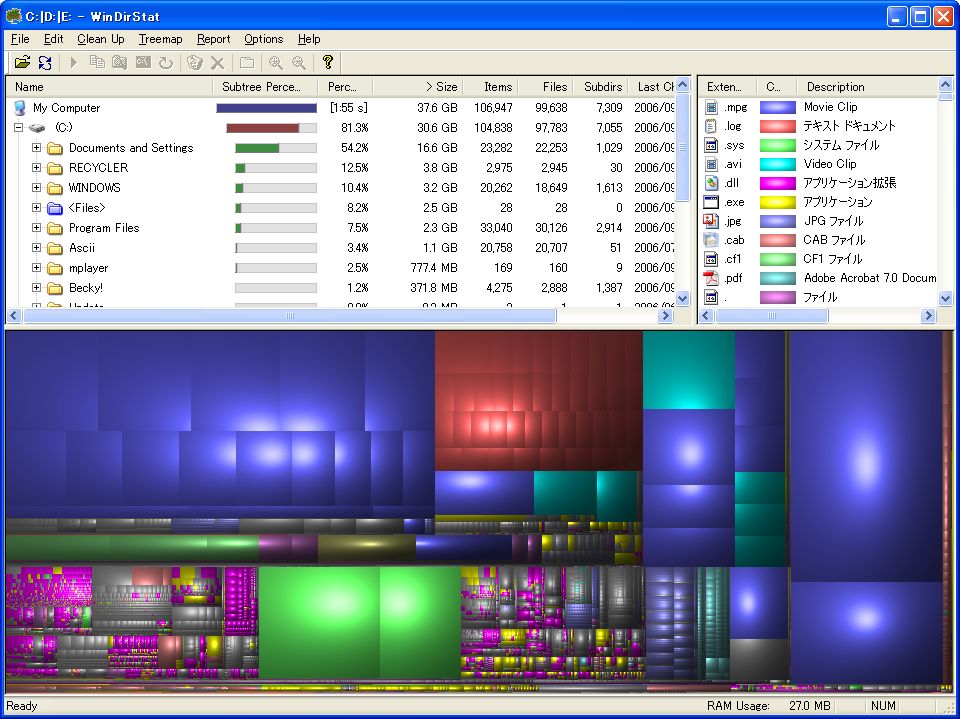Click the Copy Path toolbar icon
Screen dimensions: 960x719
[97, 62]
